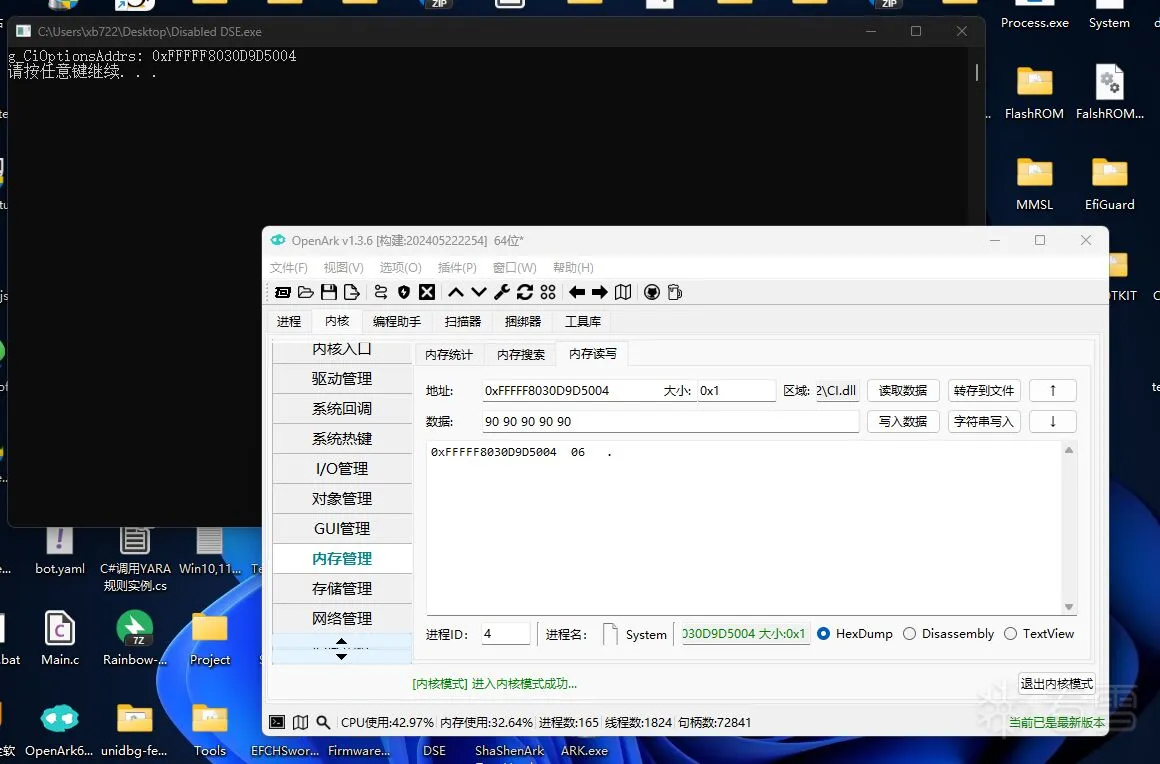Select 驱动管理 in kernel sidebar
The image size is (1160, 764).
342,379
